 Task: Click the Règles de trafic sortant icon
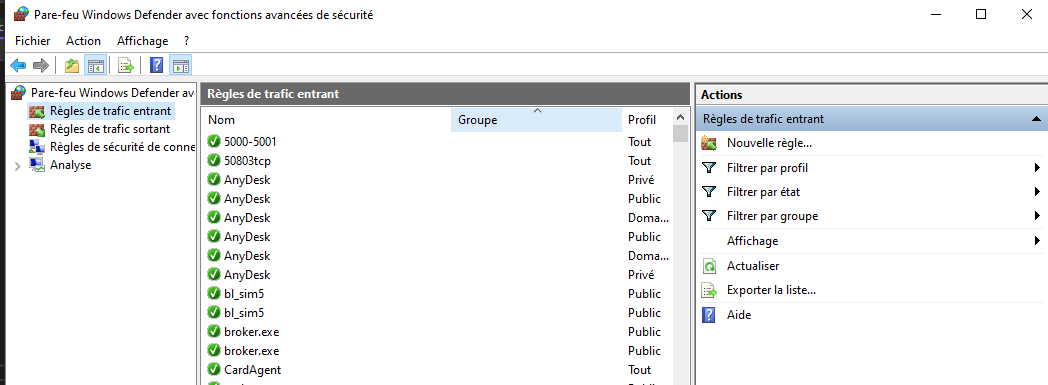point(37,129)
